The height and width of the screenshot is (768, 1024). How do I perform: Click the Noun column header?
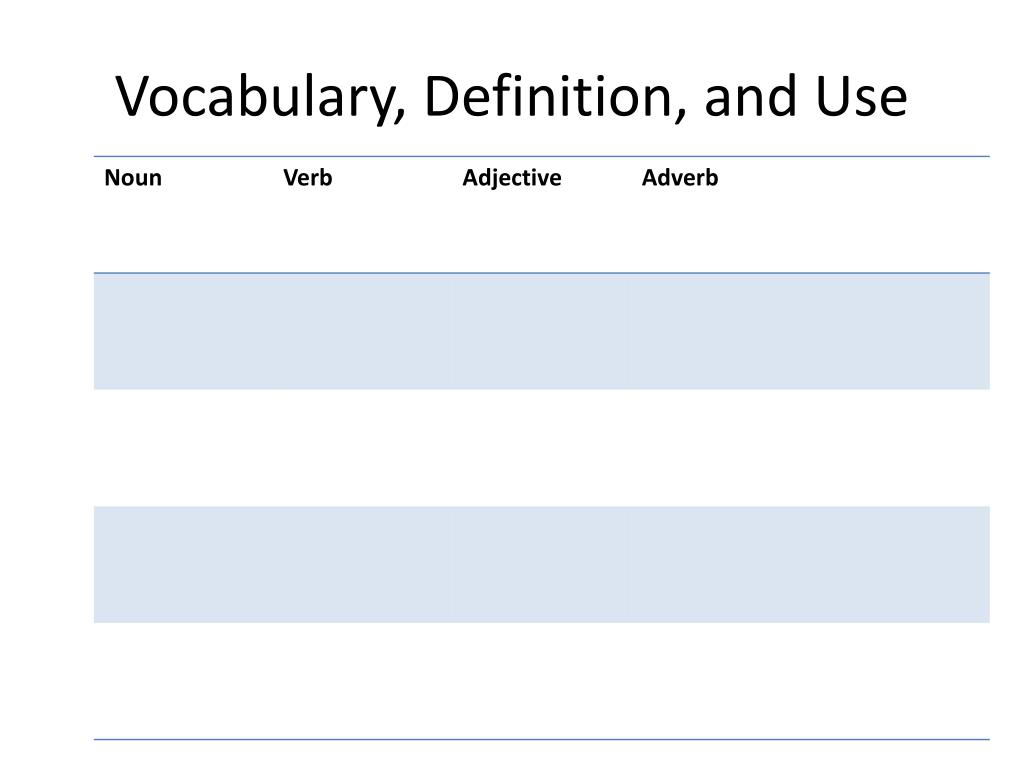(x=133, y=178)
